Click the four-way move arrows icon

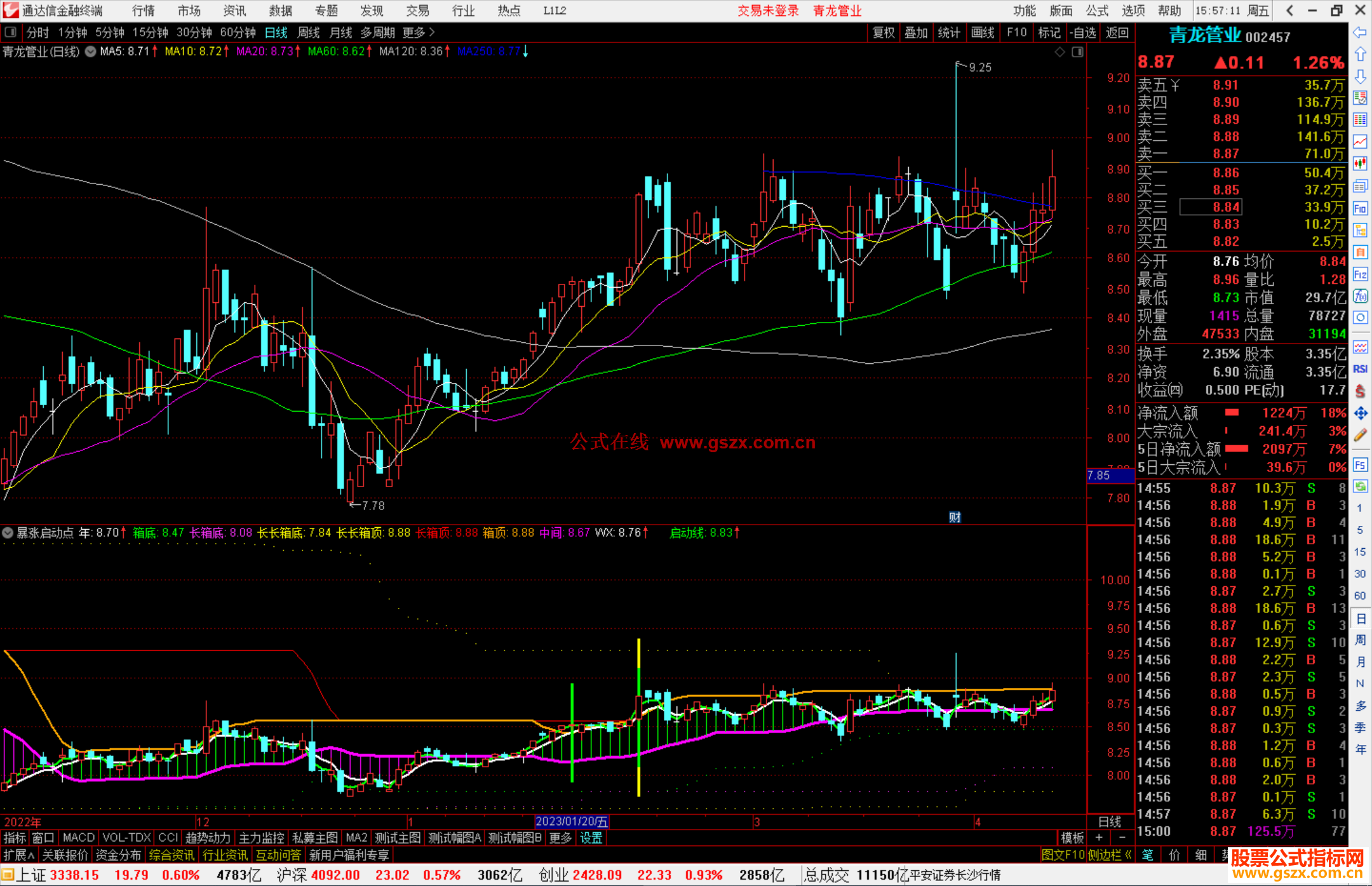coord(1360,413)
